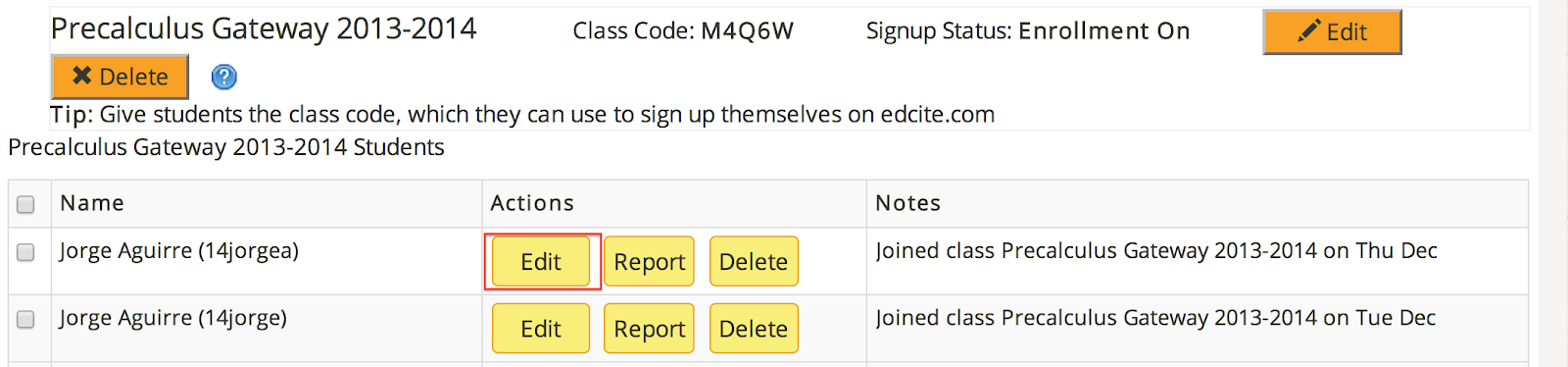The height and width of the screenshot is (367, 1568).
Task: Check the box for Jorge Aguirre (14jorgea)
Action: click(25, 252)
